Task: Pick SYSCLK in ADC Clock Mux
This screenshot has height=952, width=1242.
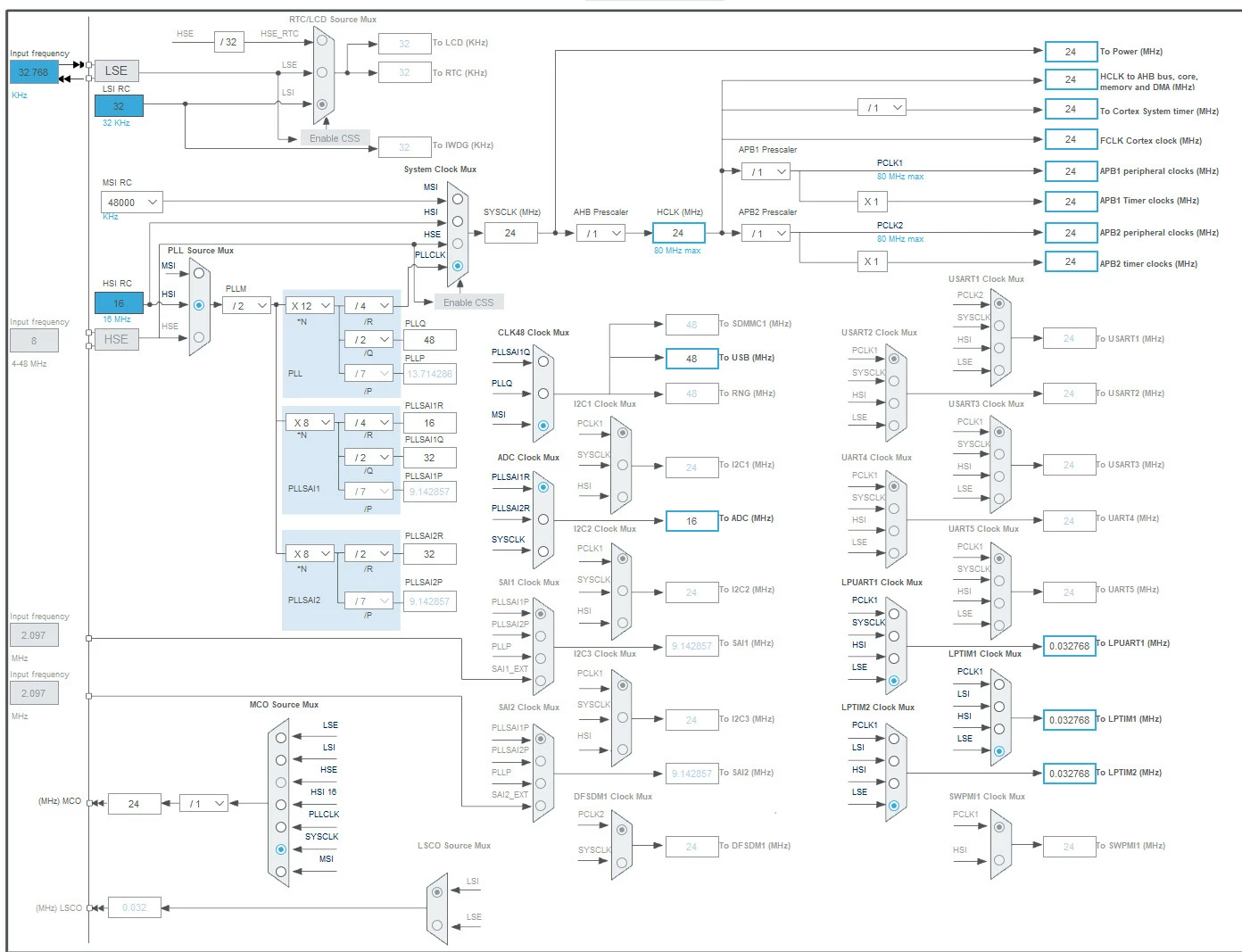Action: (x=542, y=551)
